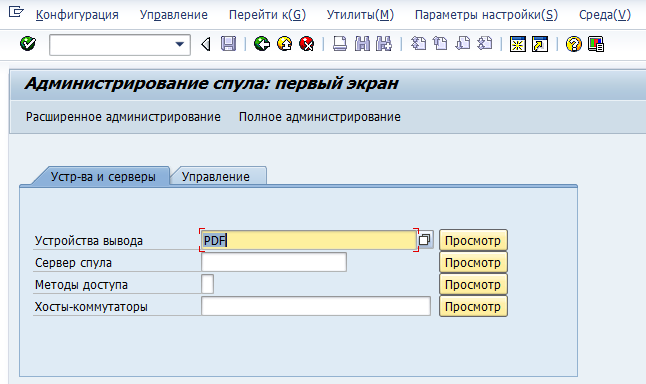This screenshot has height=384, width=646.
Task: Click the Хосты-коммутаторы label
Action: (91, 307)
